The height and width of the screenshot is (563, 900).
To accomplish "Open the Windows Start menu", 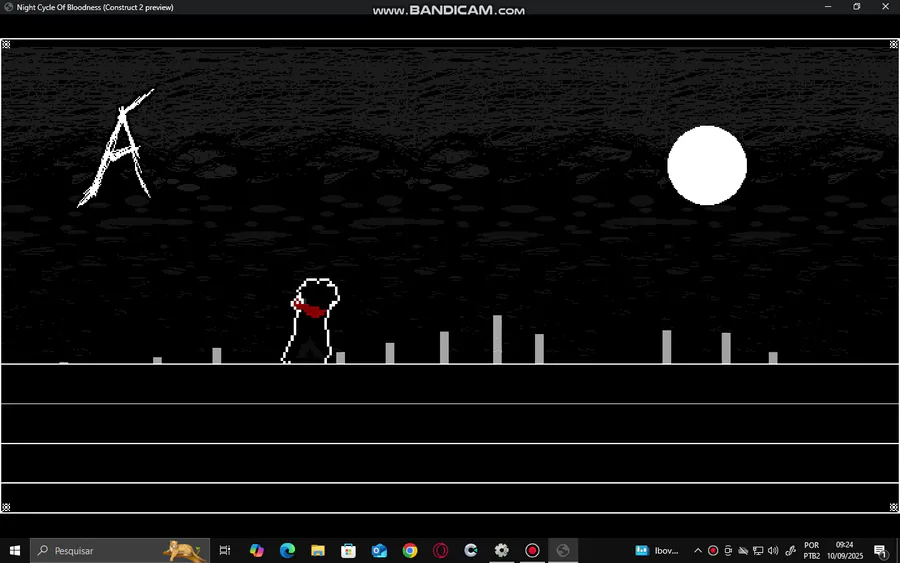I will pos(15,550).
